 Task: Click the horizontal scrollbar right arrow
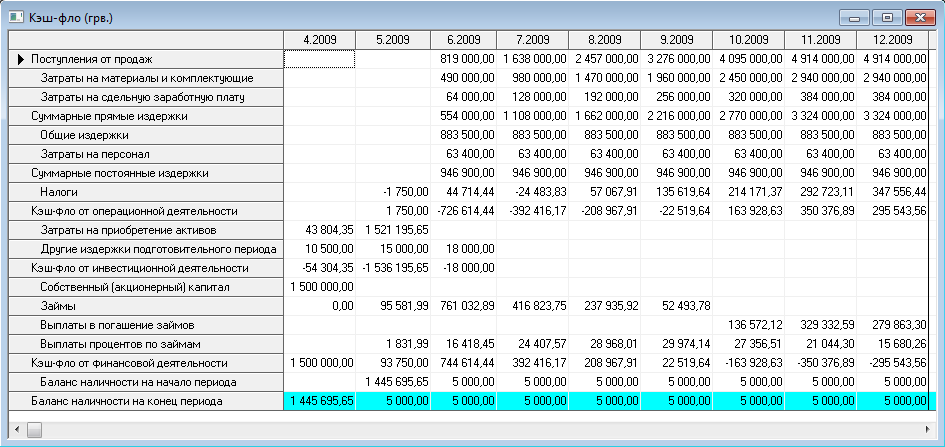pyautogui.click(x=928, y=430)
